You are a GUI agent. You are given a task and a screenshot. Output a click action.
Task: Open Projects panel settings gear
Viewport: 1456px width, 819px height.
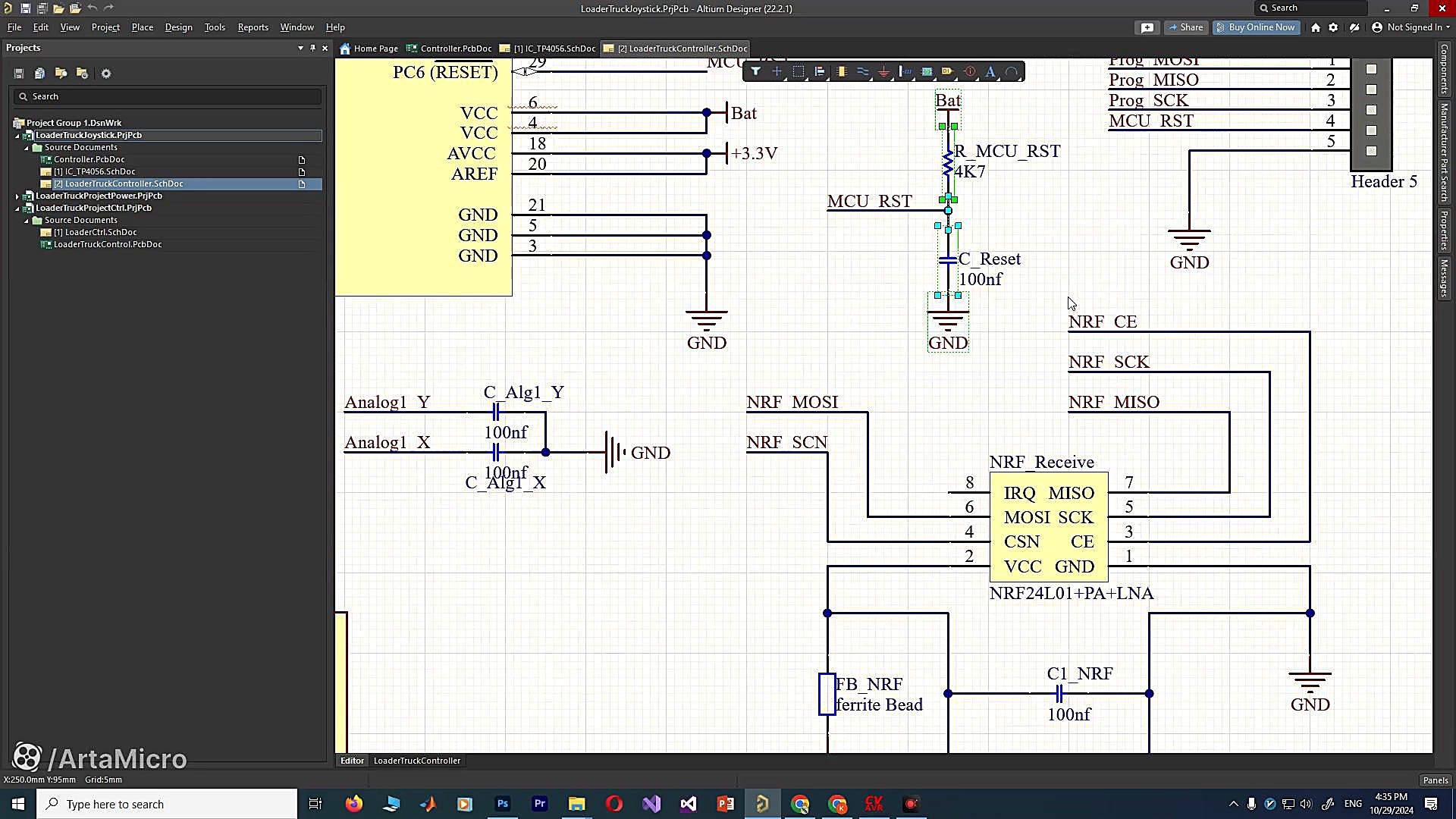[106, 74]
